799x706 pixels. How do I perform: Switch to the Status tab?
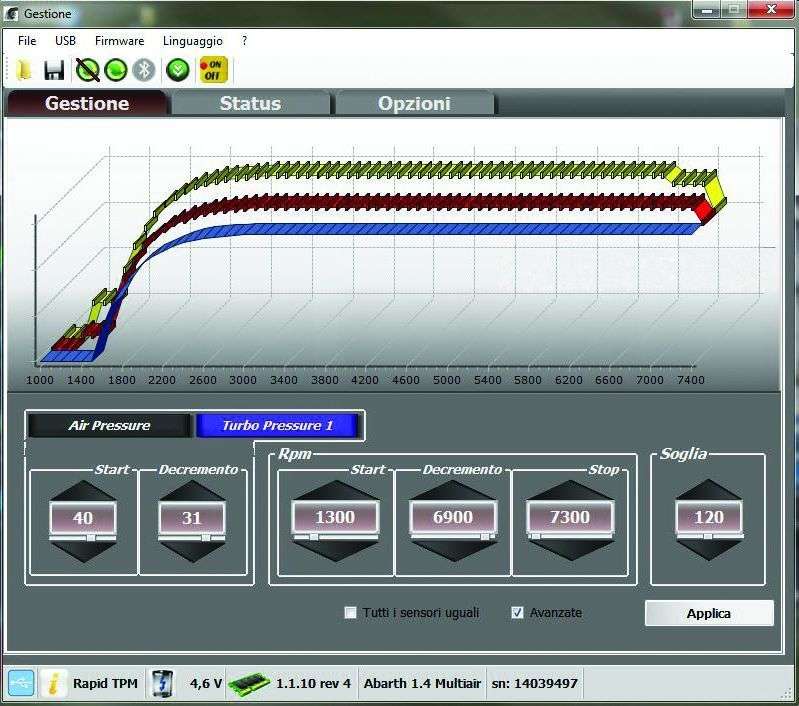[x=250, y=103]
